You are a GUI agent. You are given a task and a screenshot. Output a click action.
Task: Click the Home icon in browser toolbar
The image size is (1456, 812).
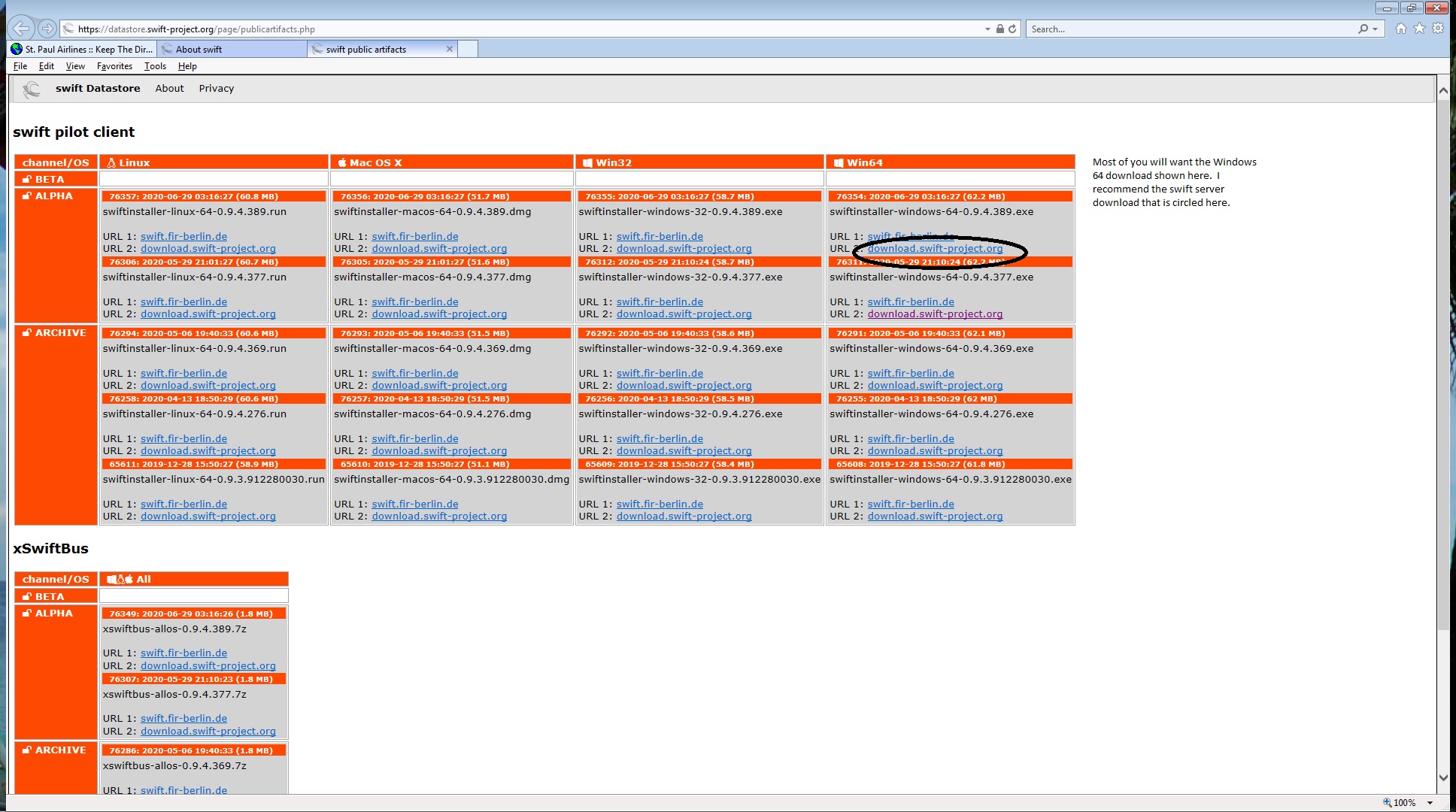(1400, 29)
